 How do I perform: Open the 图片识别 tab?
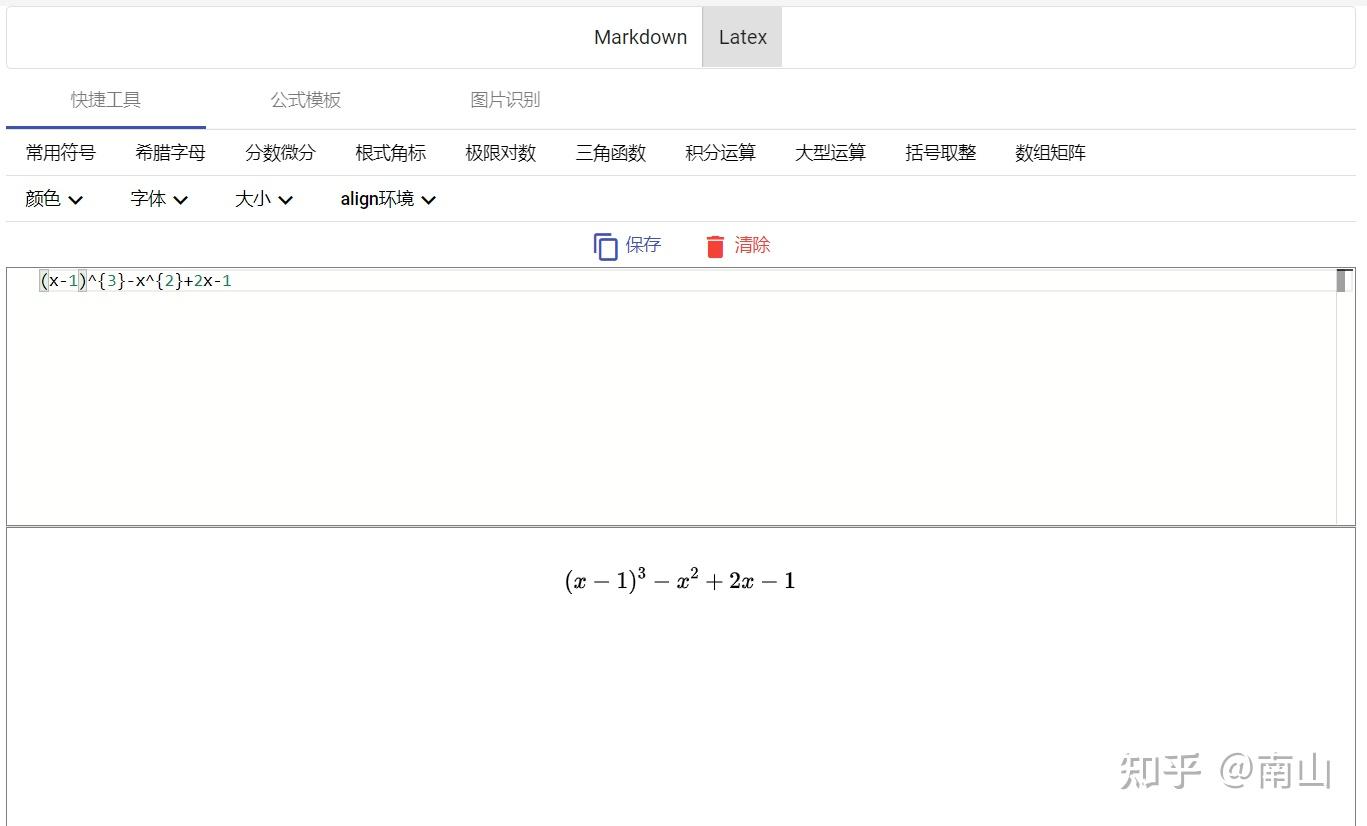click(x=505, y=99)
